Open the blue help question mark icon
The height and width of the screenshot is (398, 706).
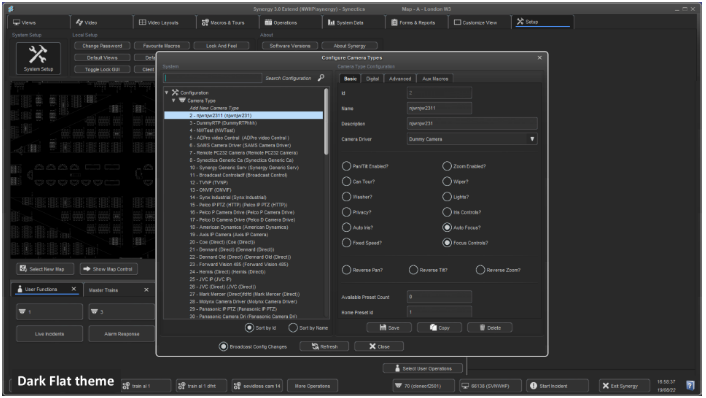pyautogui.click(x=690, y=385)
